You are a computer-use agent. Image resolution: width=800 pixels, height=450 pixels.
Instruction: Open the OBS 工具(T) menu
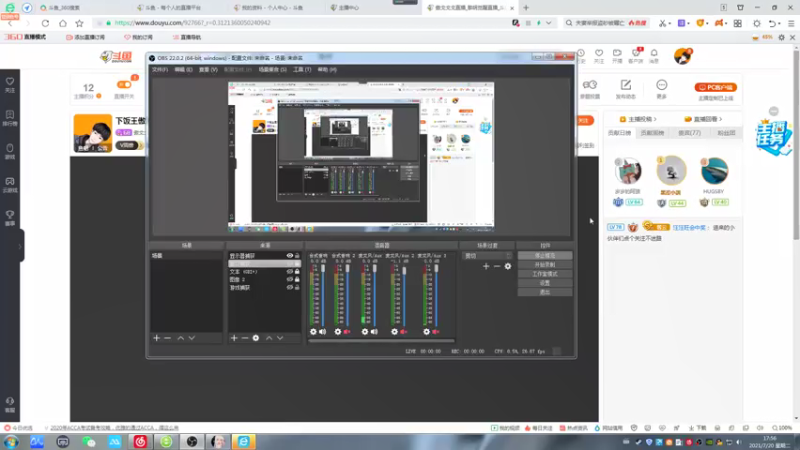coord(302,69)
